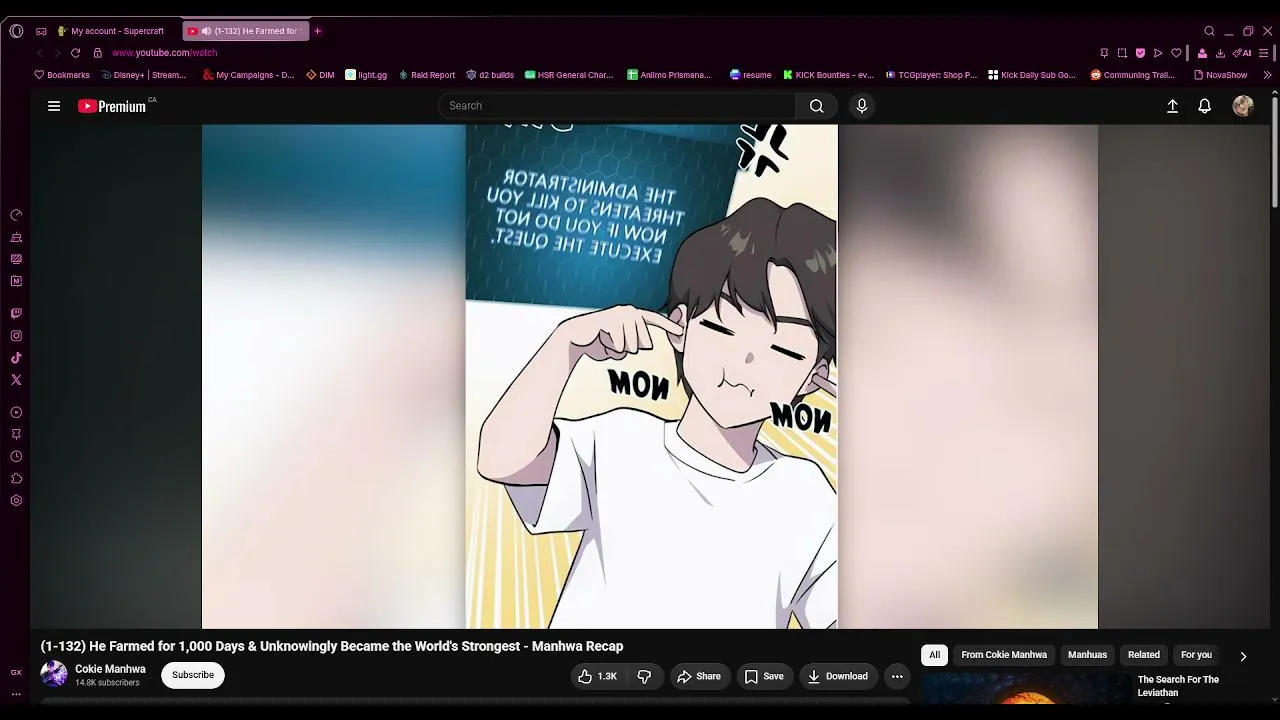Viewport: 1280px width, 720px height.
Task: Open the Bookmarks folder in bookmarks bar
Action: [x=62, y=75]
